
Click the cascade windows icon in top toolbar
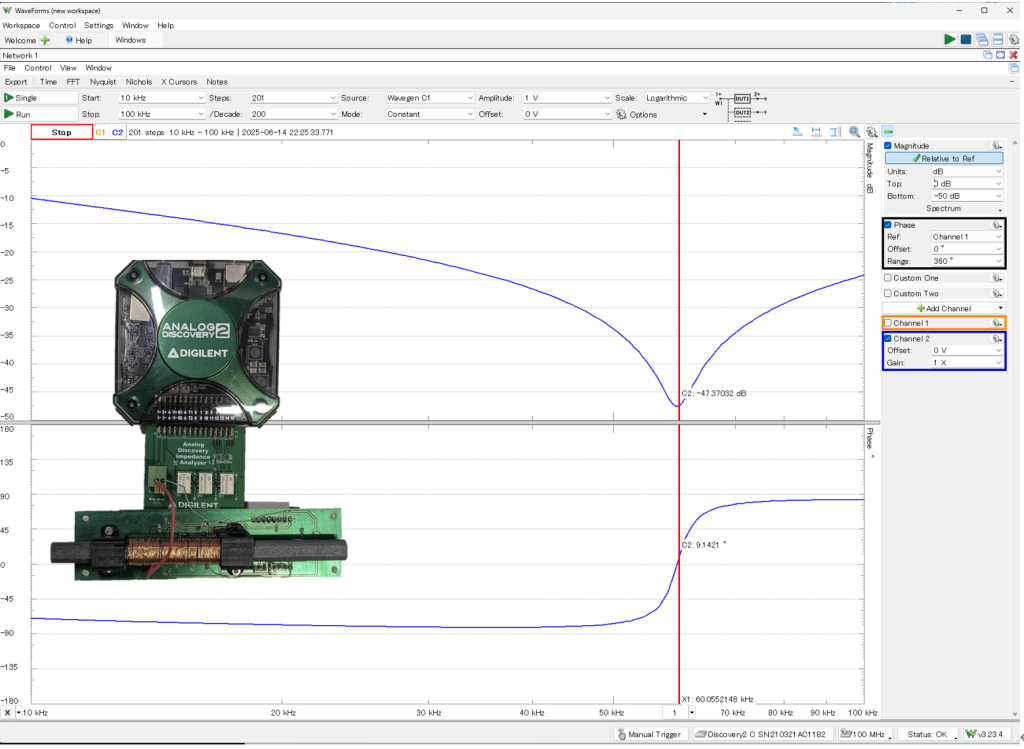(982, 40)
